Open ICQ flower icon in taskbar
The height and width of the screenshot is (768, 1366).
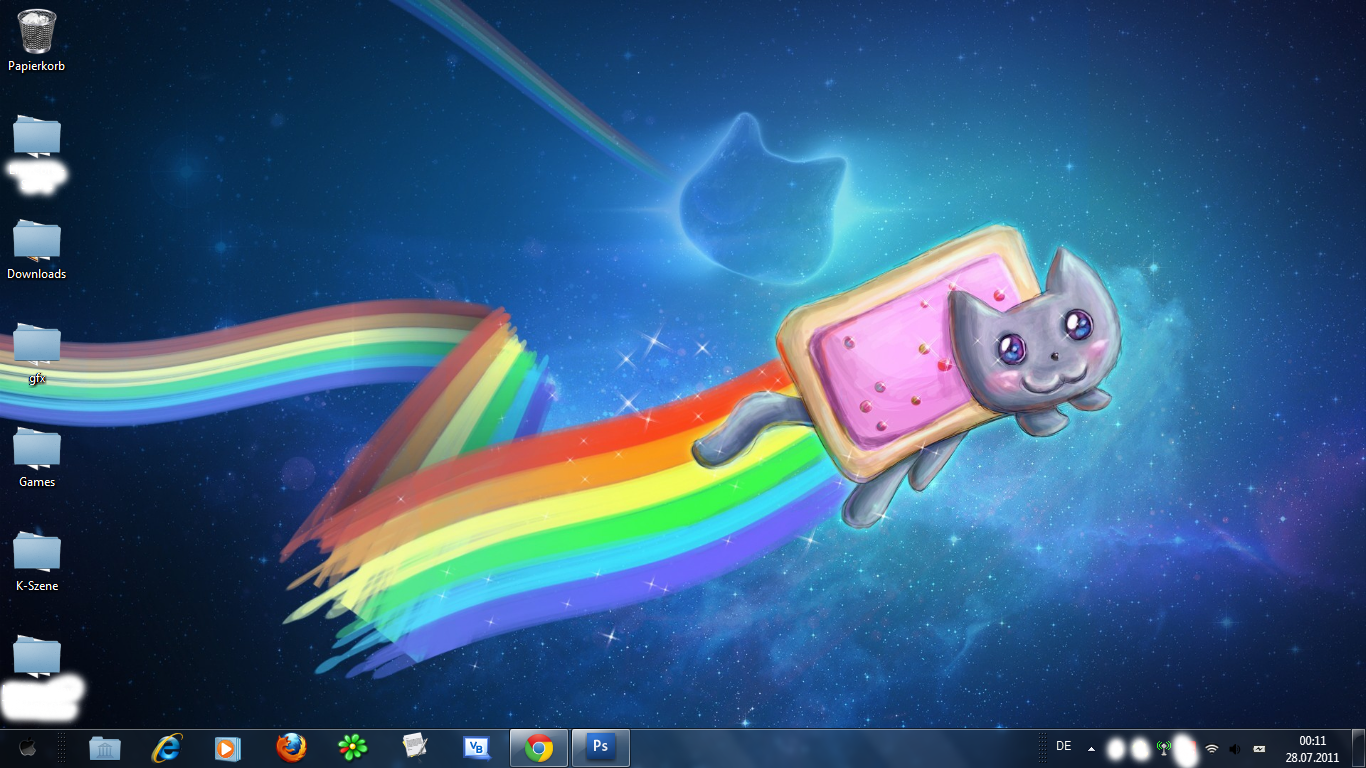pos(353,747)
